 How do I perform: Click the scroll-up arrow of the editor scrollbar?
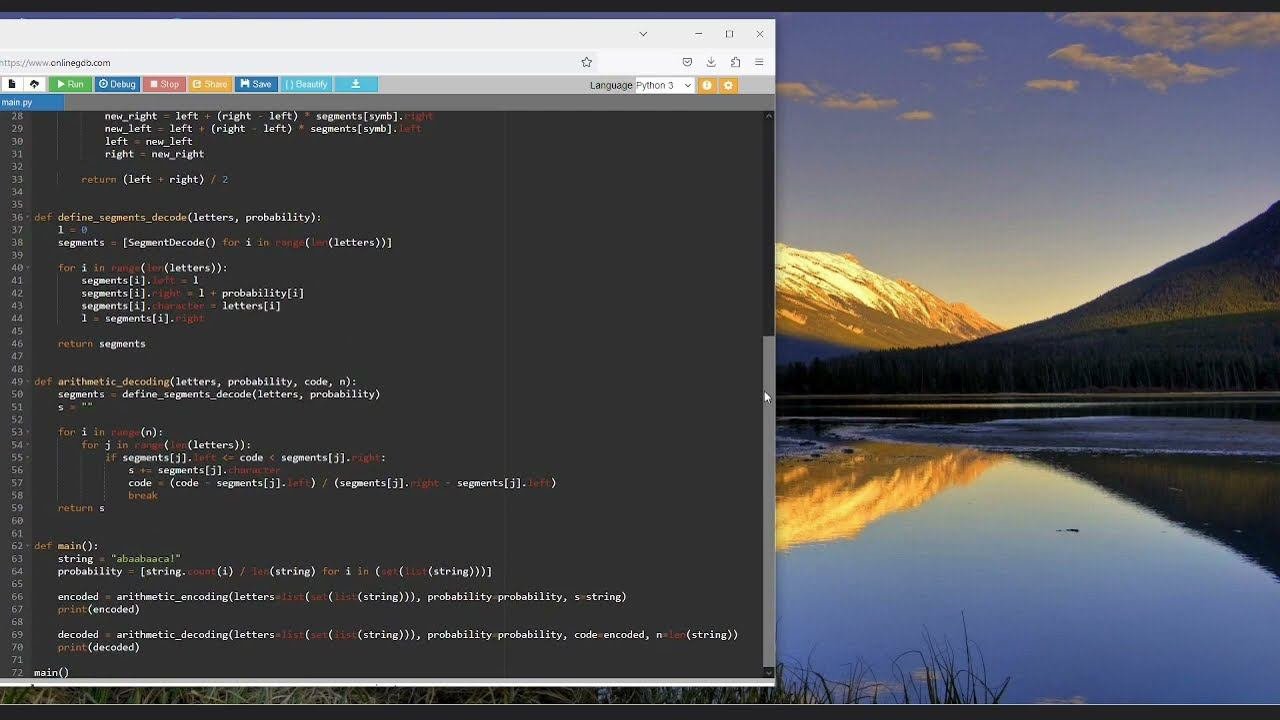click(x=768, y=116)
